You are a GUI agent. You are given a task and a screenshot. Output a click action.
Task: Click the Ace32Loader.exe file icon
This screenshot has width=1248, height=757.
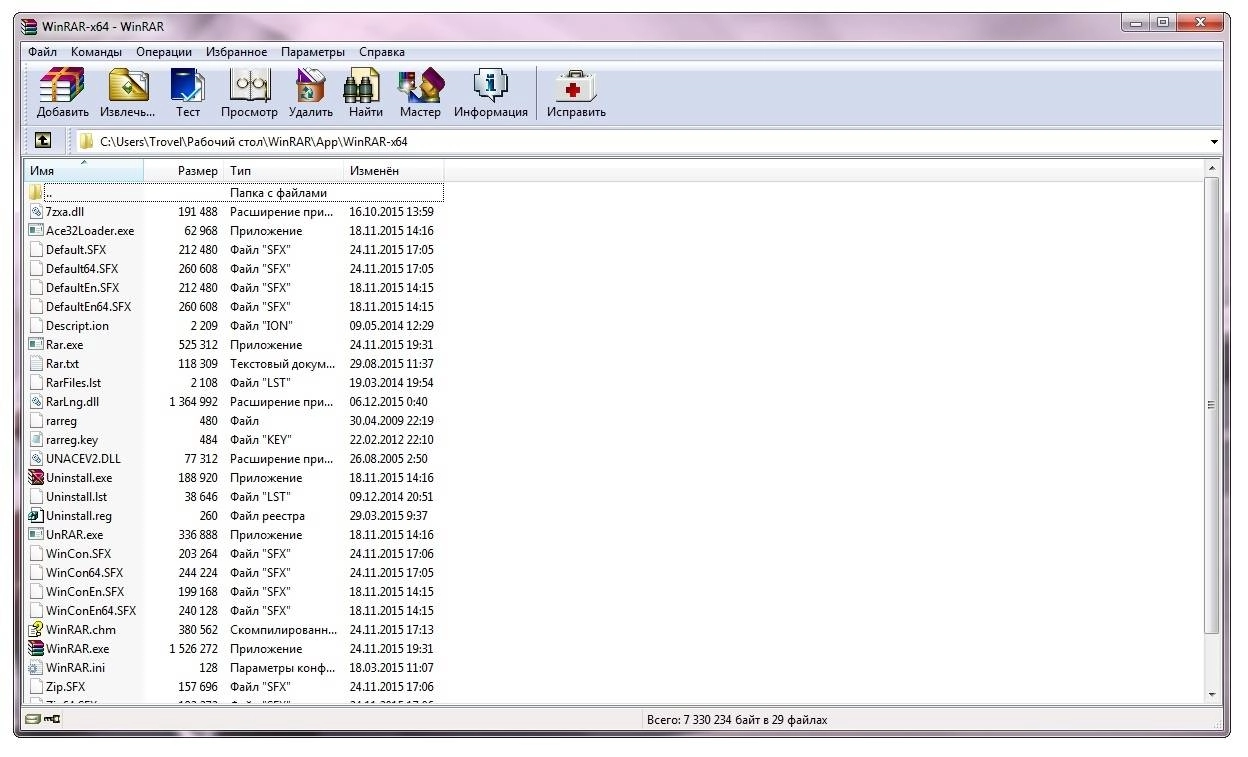pos(37,231)
